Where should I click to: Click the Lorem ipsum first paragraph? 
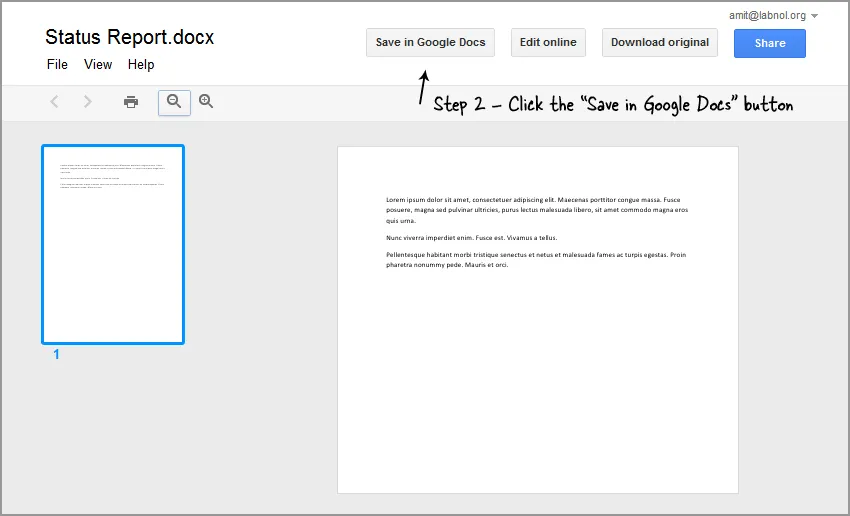537,210
